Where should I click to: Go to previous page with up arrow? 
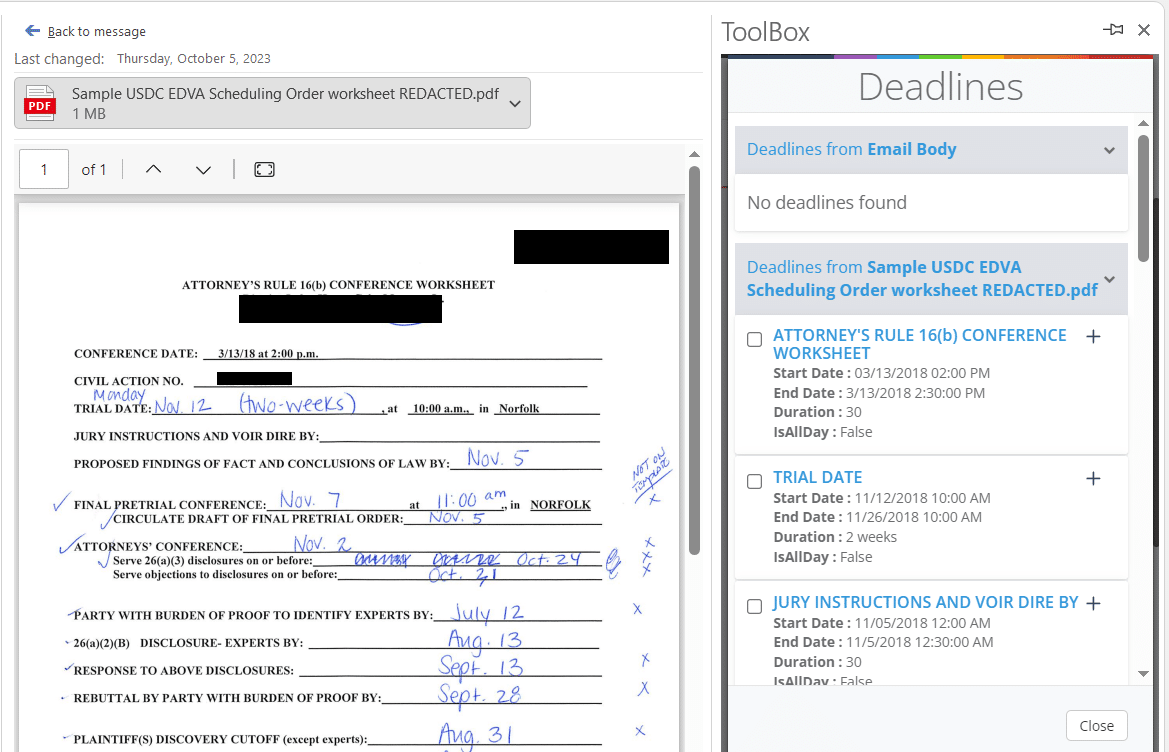pyautogui.click(x=153, y=170)
